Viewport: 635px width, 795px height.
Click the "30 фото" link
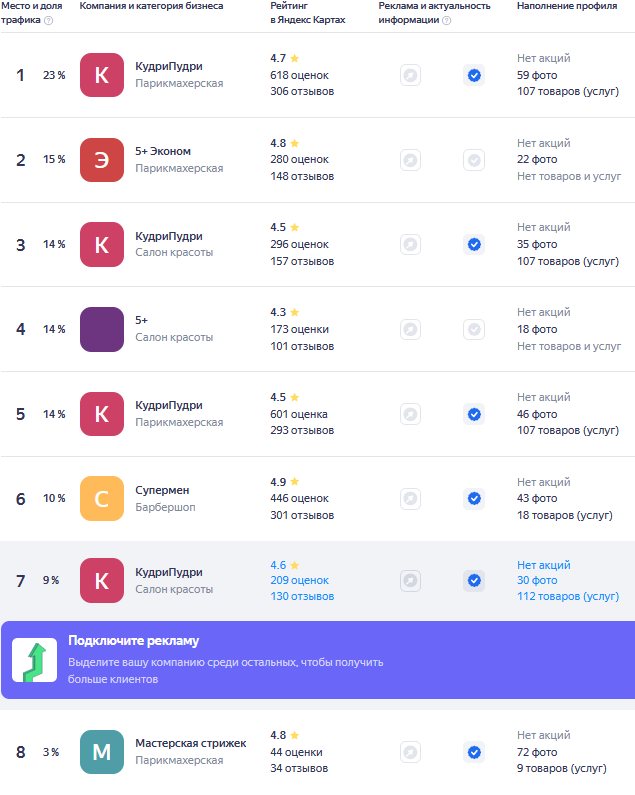pos(537,580)
